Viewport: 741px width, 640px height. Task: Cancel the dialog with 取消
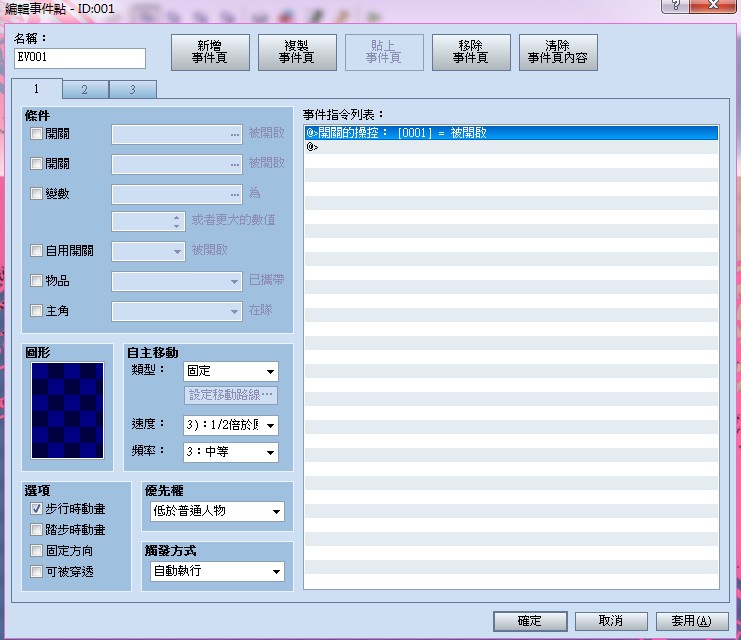tap(611, 621)
